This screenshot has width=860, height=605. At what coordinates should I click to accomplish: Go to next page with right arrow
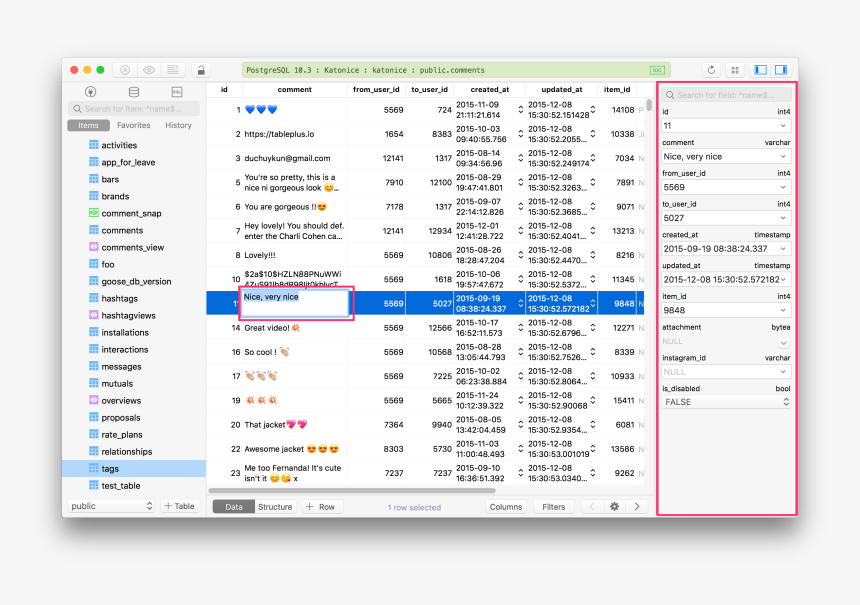[x=637, y=507]
